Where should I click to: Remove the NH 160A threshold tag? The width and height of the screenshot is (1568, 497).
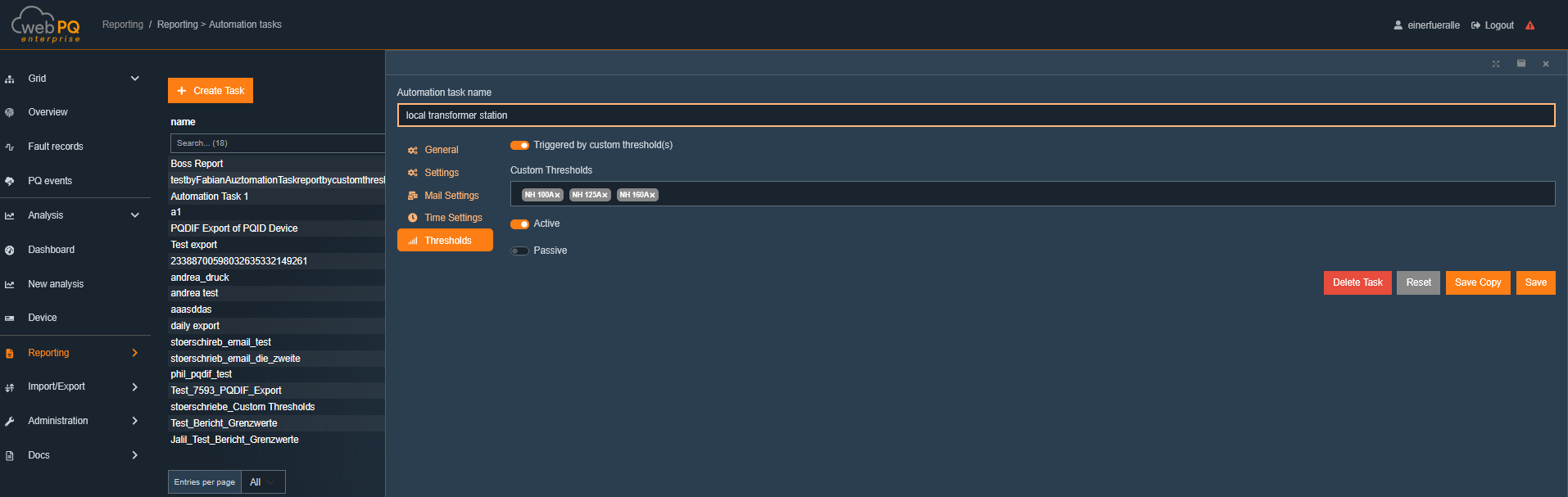pyautogui.click(x=652, y=196)
